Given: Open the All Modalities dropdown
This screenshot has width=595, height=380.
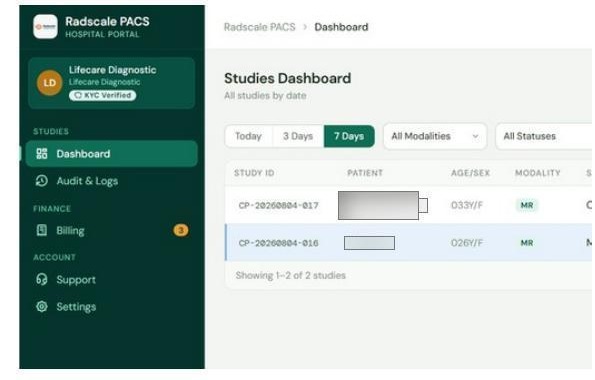Looking at the screenshot, I should tap(435, 136).
